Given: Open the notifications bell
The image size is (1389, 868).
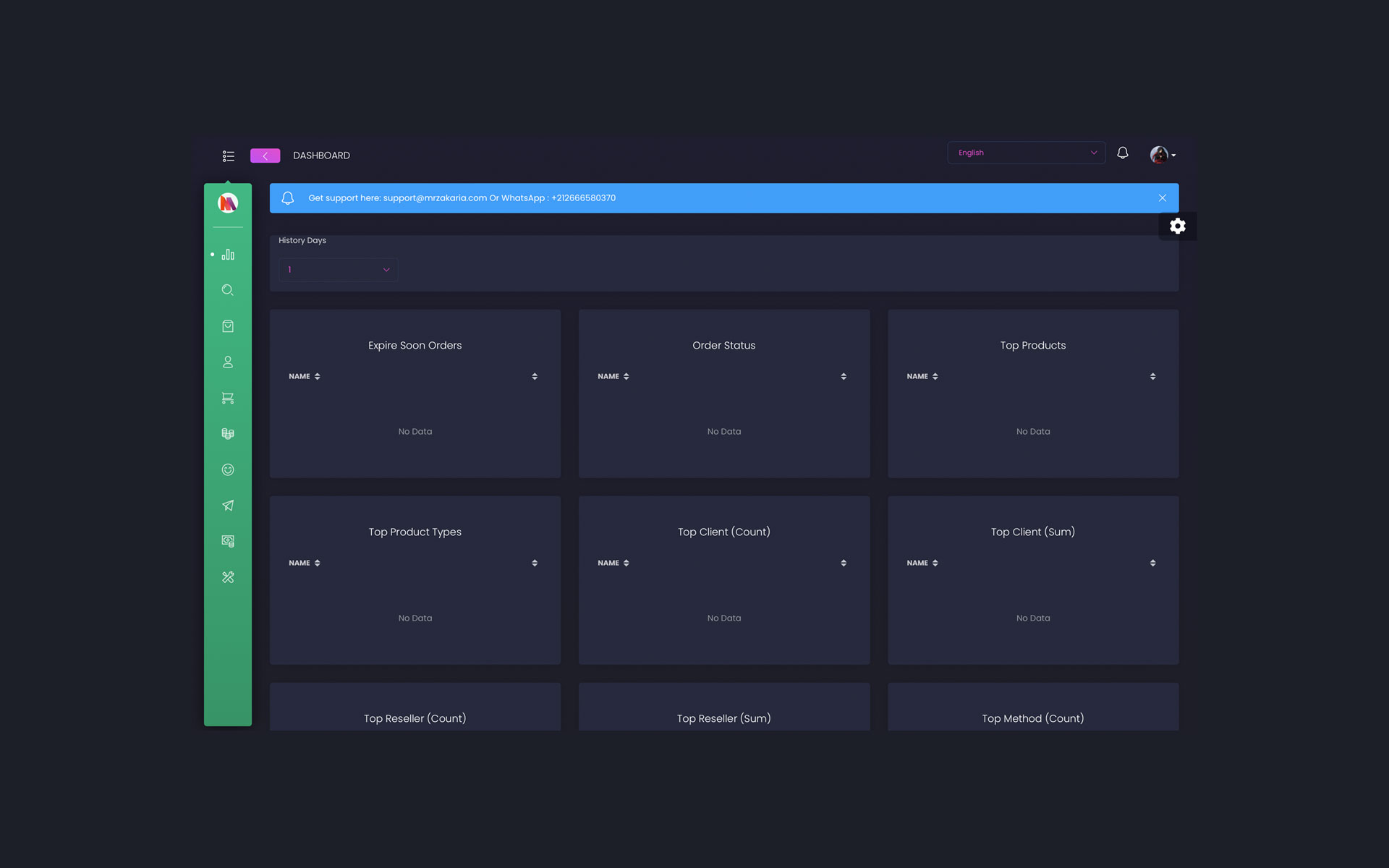Looking at the screenshot, I should click(x=1123, y=153).
